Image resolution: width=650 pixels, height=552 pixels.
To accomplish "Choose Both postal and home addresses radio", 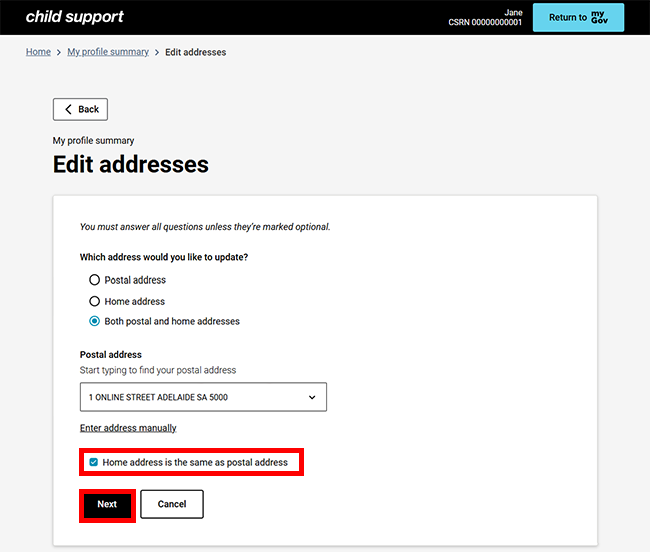I will click(x=95, y=322).
